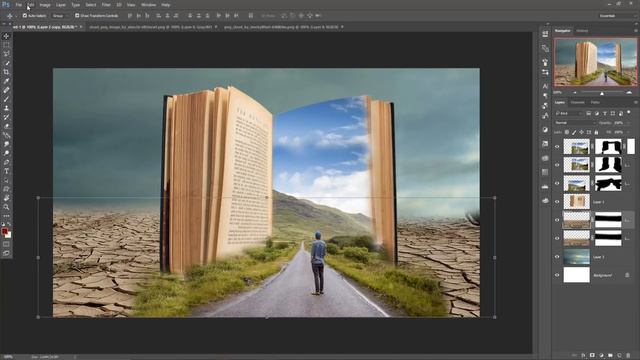The image size is (640, 360).
Task: Toggle visibility of third layer from top
Action: coord(557,183)
